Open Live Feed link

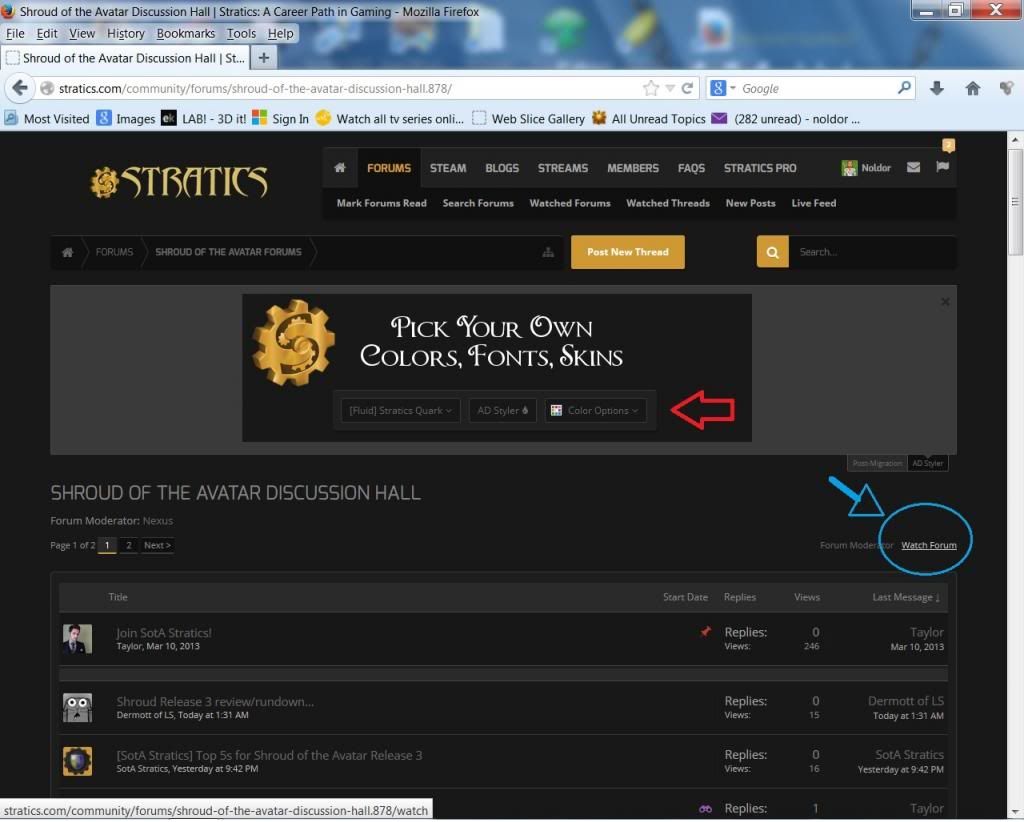(814, 203)
